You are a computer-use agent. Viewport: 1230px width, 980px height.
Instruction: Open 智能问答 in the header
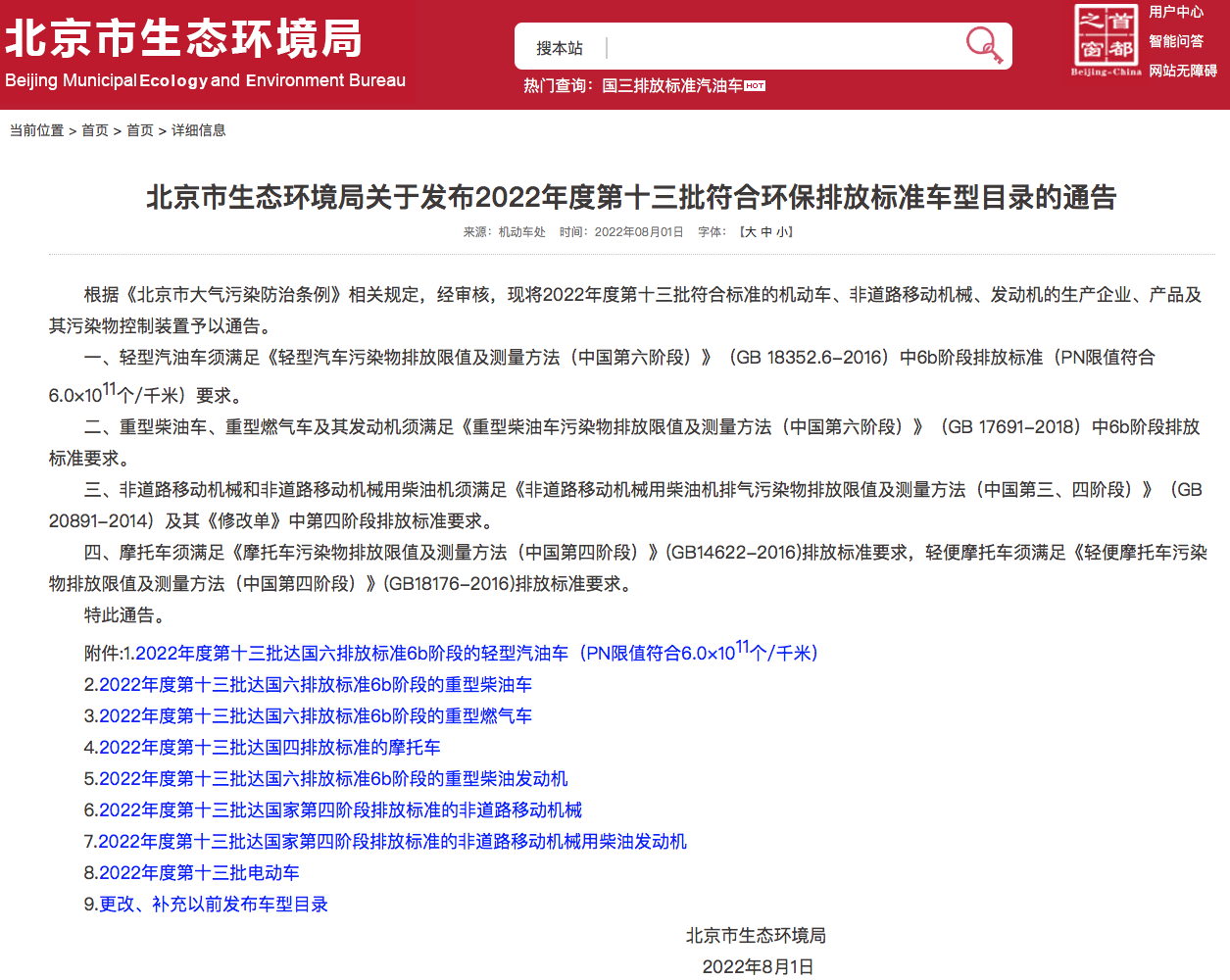1176,41
